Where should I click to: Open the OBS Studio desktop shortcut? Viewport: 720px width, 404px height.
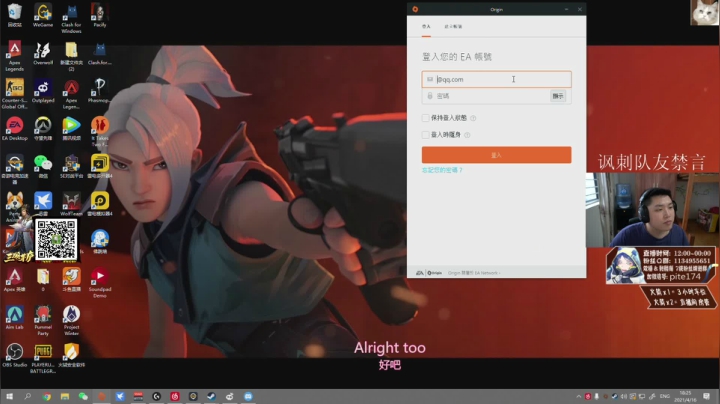pyautogui.click(x=15, y=354)
